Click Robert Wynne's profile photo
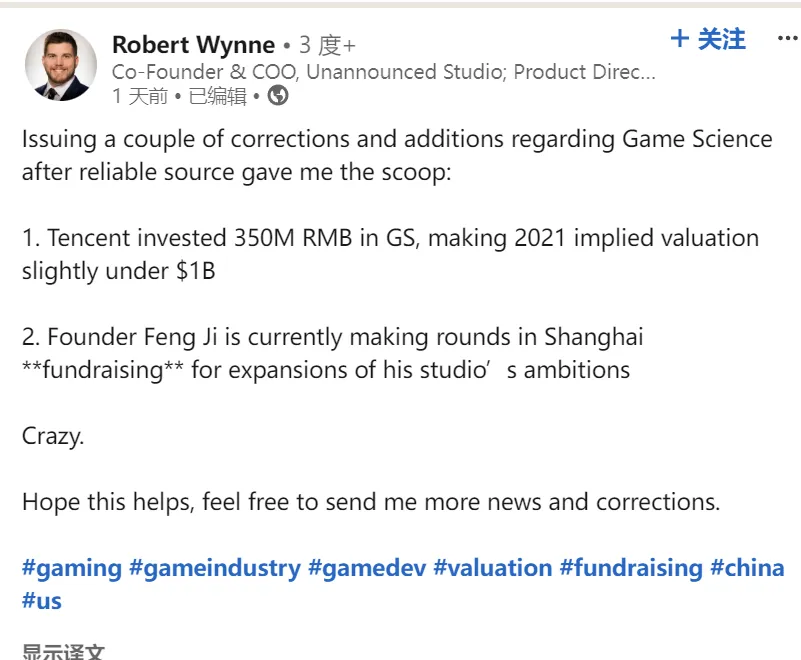 coord(61,65)
